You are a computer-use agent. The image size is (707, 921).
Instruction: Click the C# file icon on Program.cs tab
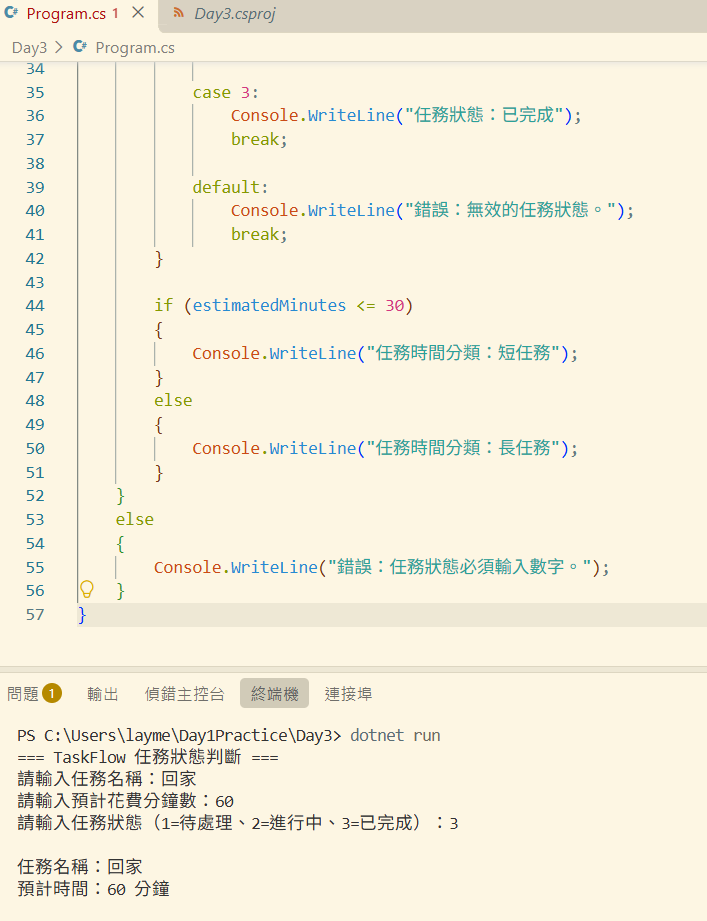pos(11,13)
